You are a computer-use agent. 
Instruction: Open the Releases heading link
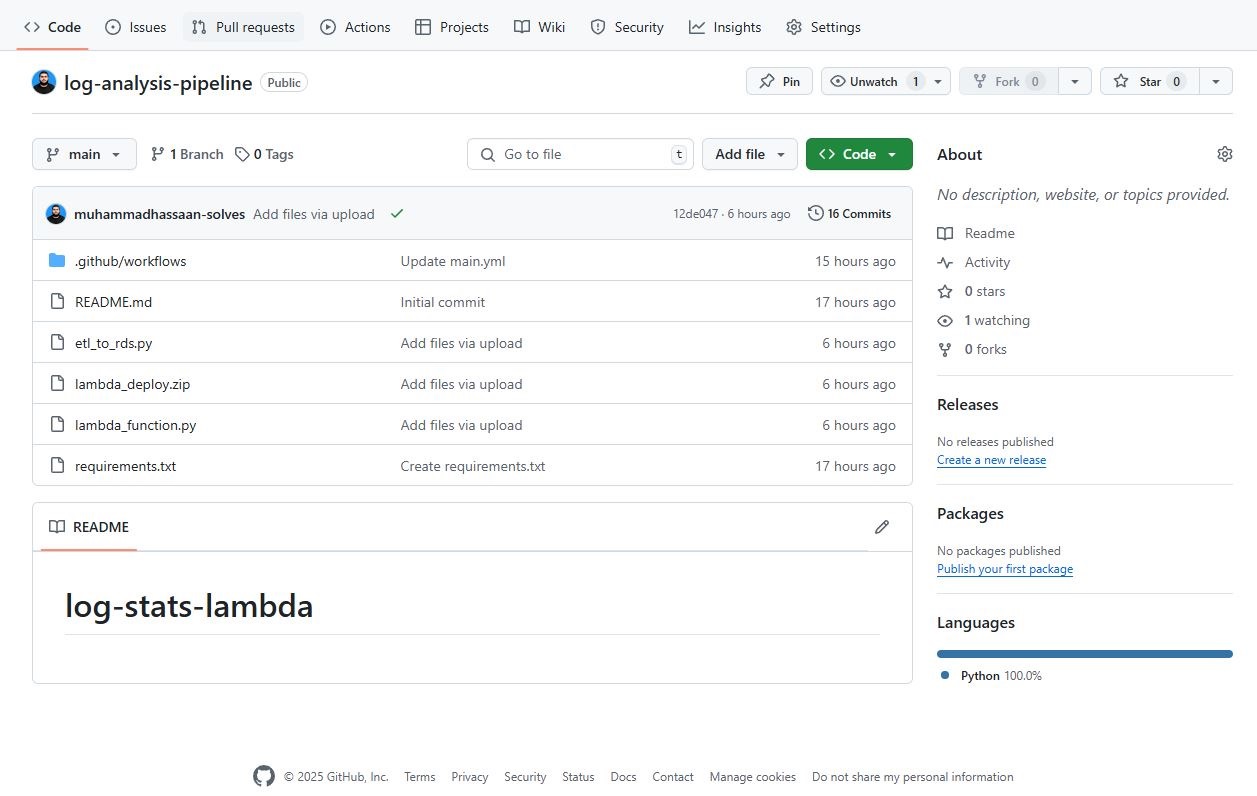[967, 404]
